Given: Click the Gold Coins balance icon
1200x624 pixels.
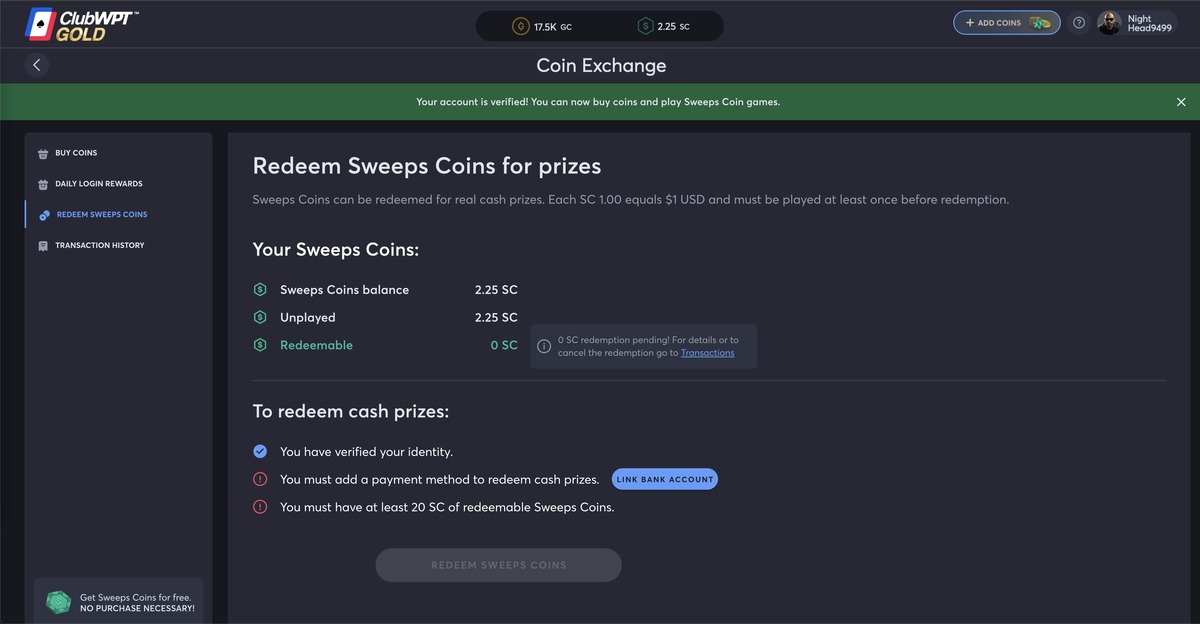Looking at the screenshot, I should pos(520,26).
